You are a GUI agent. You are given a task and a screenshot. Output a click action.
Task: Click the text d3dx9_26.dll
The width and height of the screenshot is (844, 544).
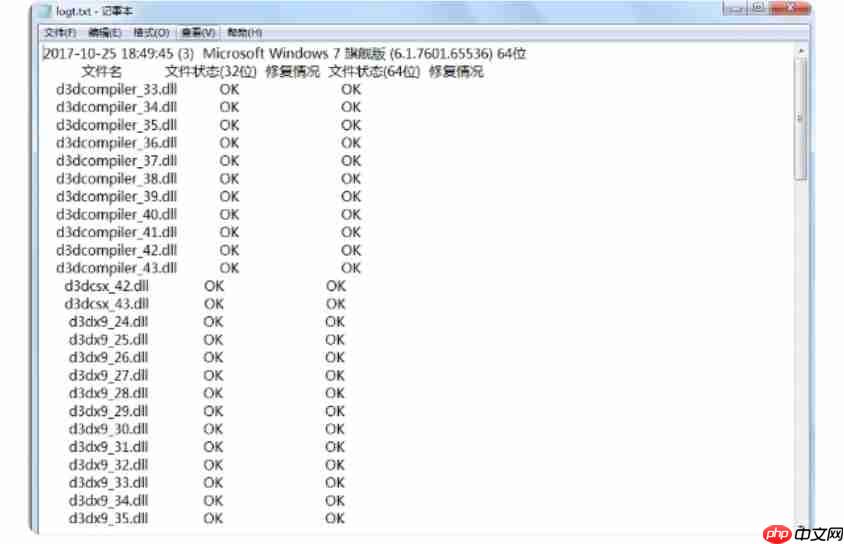click(108, 357)
